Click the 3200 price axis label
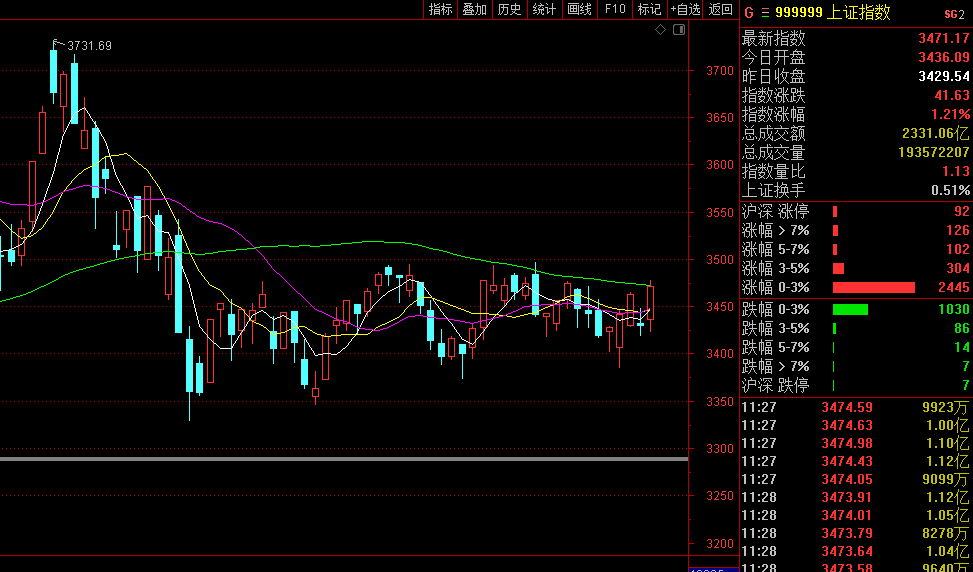 coord(720,544)
